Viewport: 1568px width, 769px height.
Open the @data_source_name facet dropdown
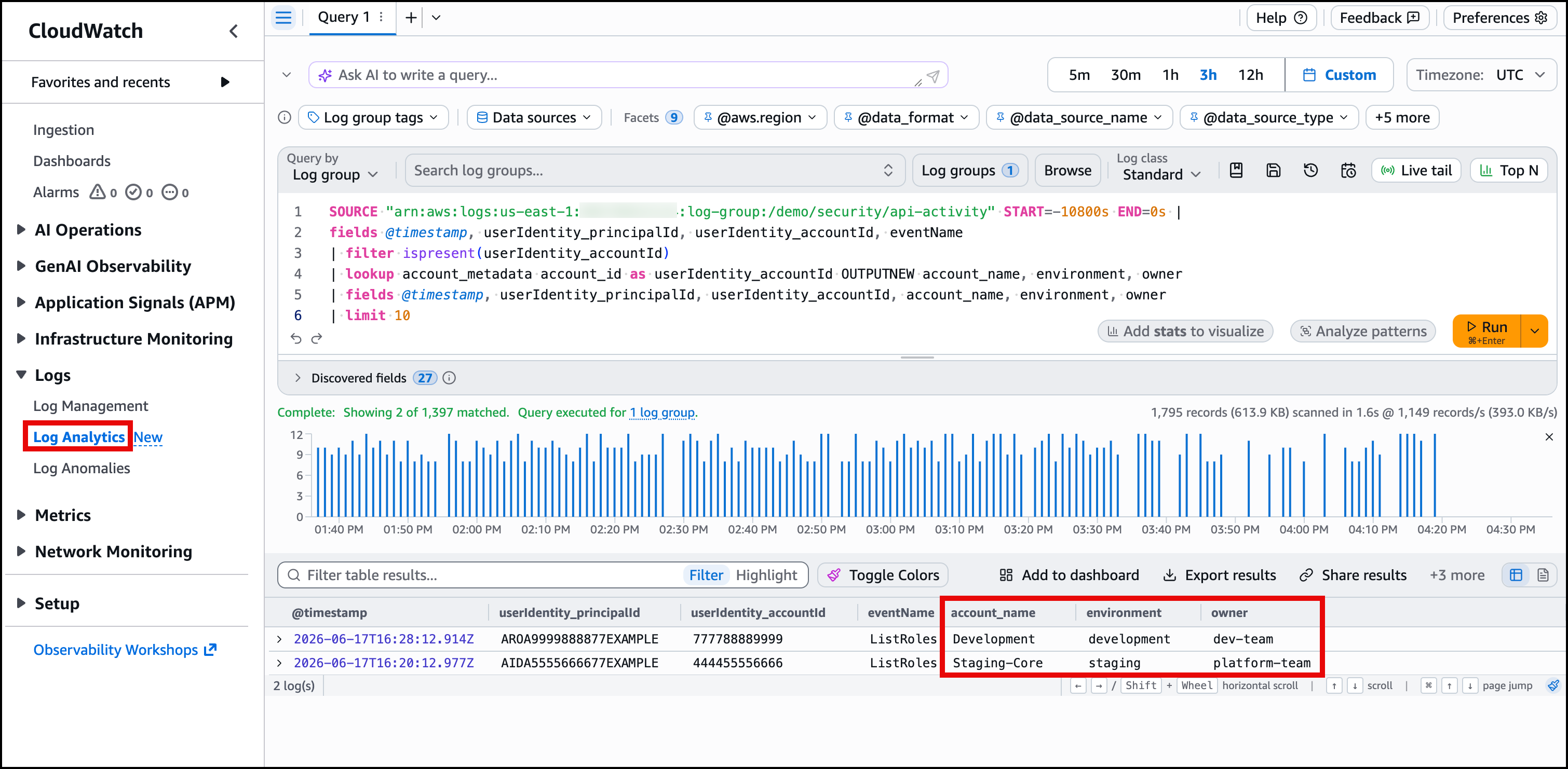(x=1079, y=117)
